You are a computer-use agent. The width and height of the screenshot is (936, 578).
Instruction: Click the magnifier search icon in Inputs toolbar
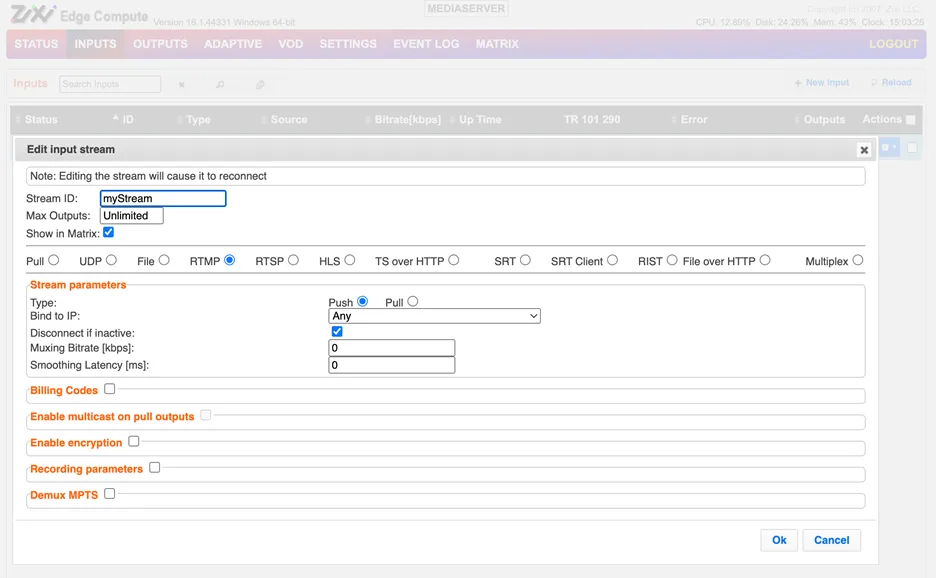tap(220, 84)
